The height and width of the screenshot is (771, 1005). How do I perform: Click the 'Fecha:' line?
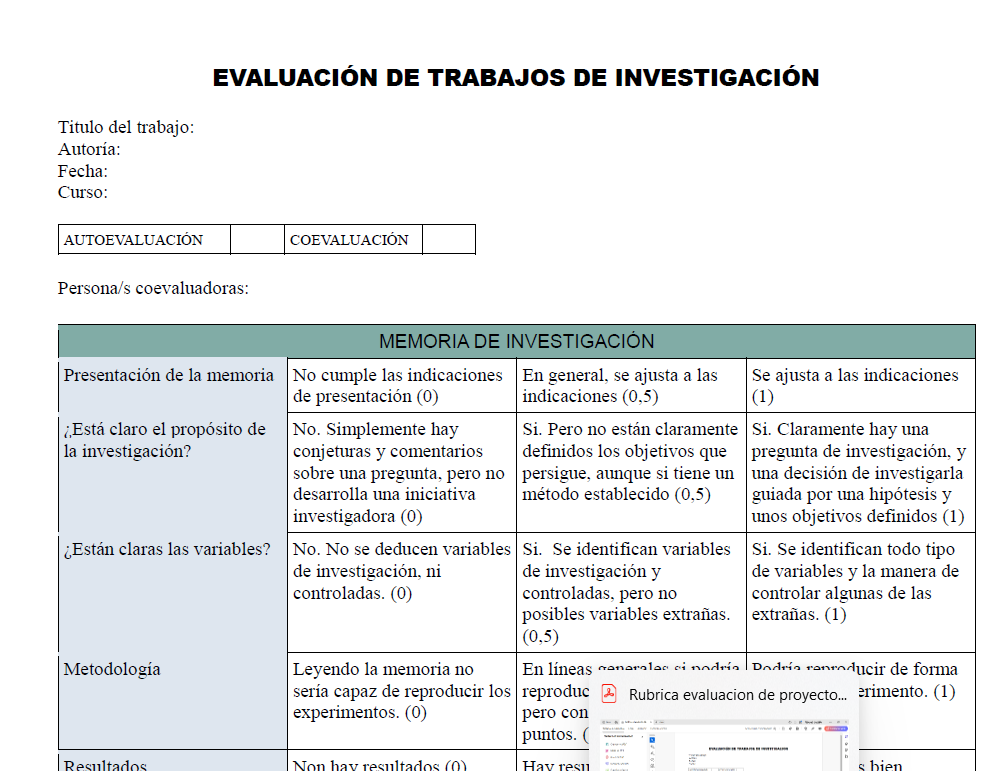coord(83,171)
